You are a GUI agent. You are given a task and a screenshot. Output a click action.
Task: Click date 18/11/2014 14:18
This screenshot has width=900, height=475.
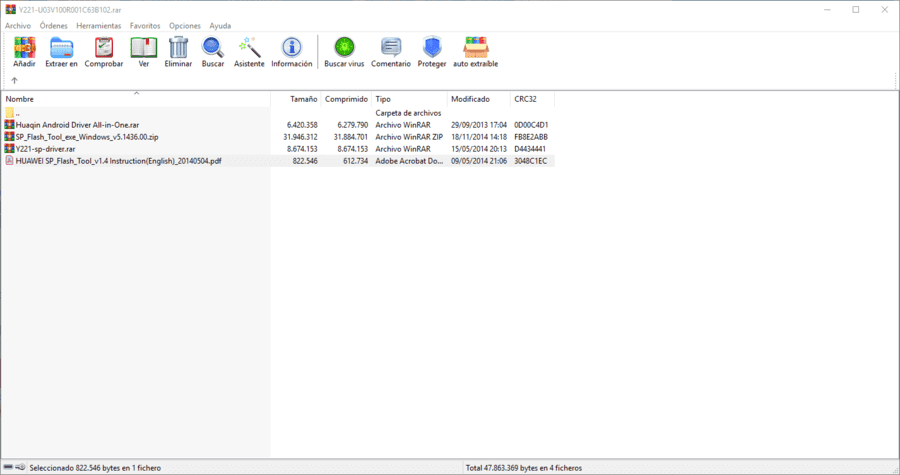point(479,137)
